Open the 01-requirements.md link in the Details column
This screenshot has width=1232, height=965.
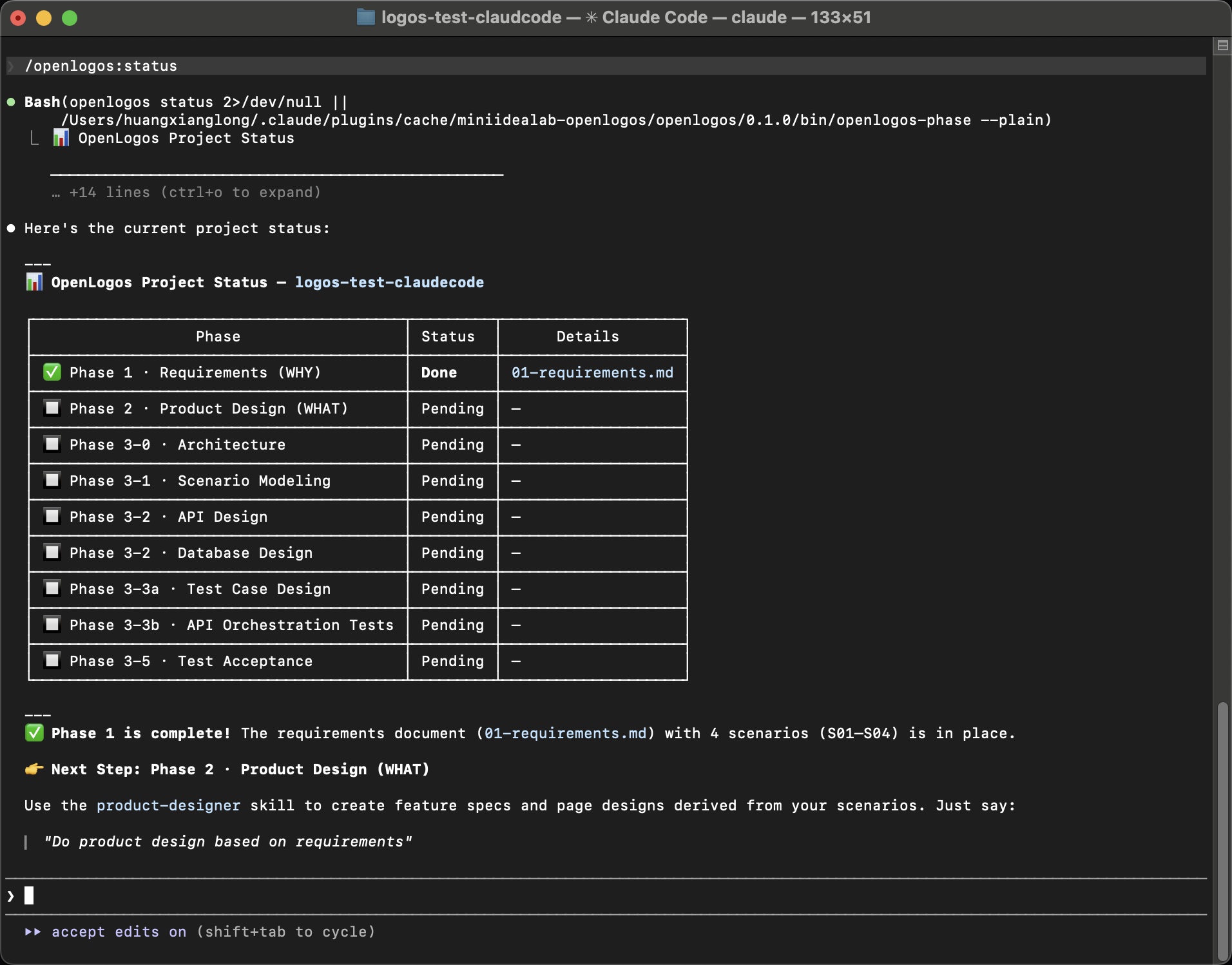(x=591, y=372)
